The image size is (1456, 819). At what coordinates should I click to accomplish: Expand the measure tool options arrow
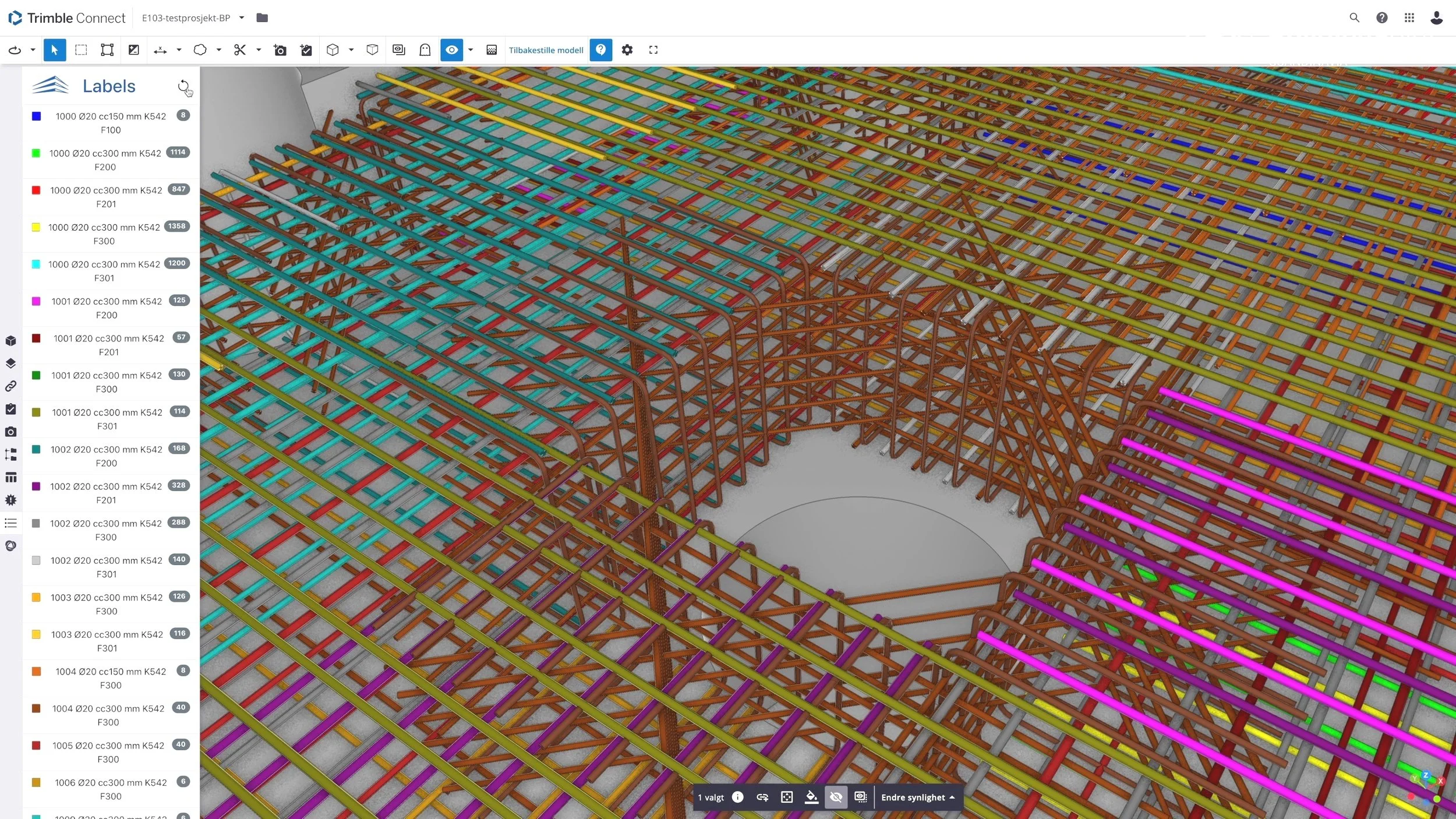pyautogui.click(x=179, y=50)
